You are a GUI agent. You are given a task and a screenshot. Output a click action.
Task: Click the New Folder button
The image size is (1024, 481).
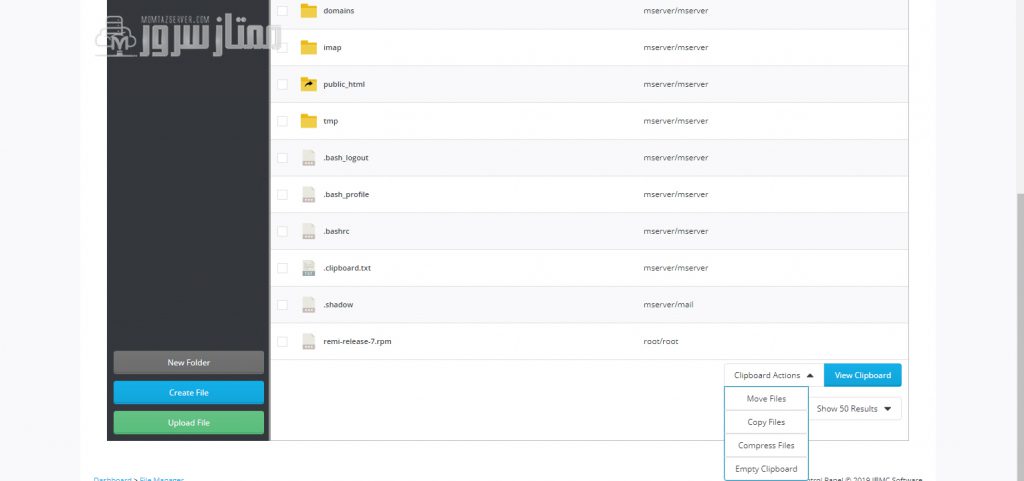coord(189,362)
